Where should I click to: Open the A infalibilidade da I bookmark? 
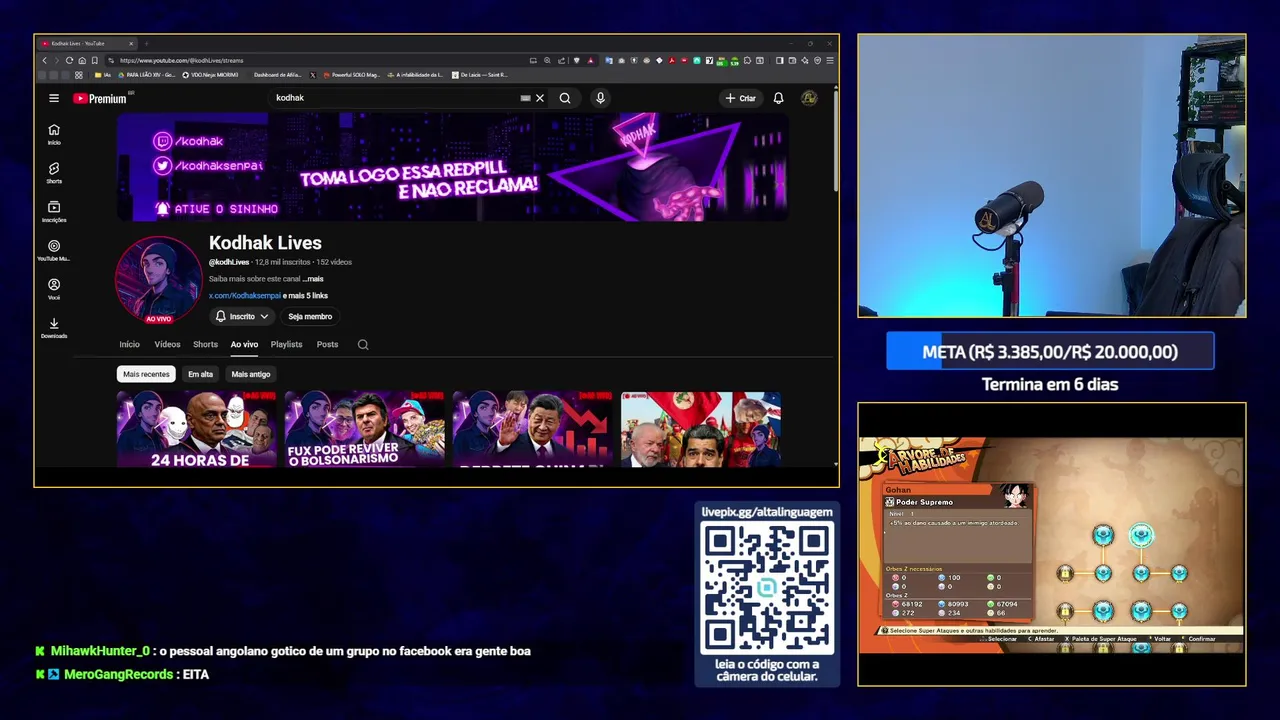pos(414,75)
